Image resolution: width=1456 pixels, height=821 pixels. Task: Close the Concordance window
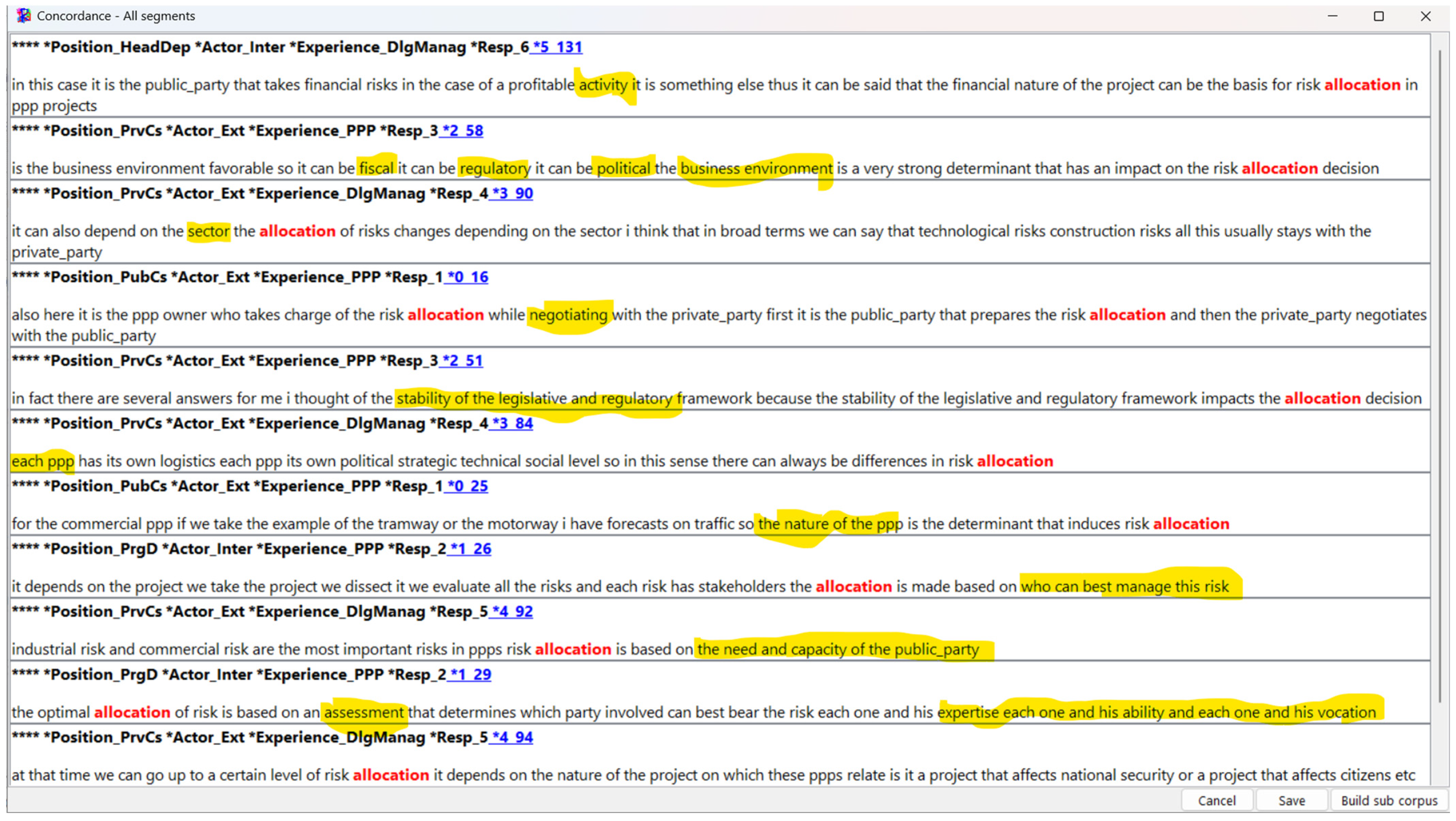1425,16
